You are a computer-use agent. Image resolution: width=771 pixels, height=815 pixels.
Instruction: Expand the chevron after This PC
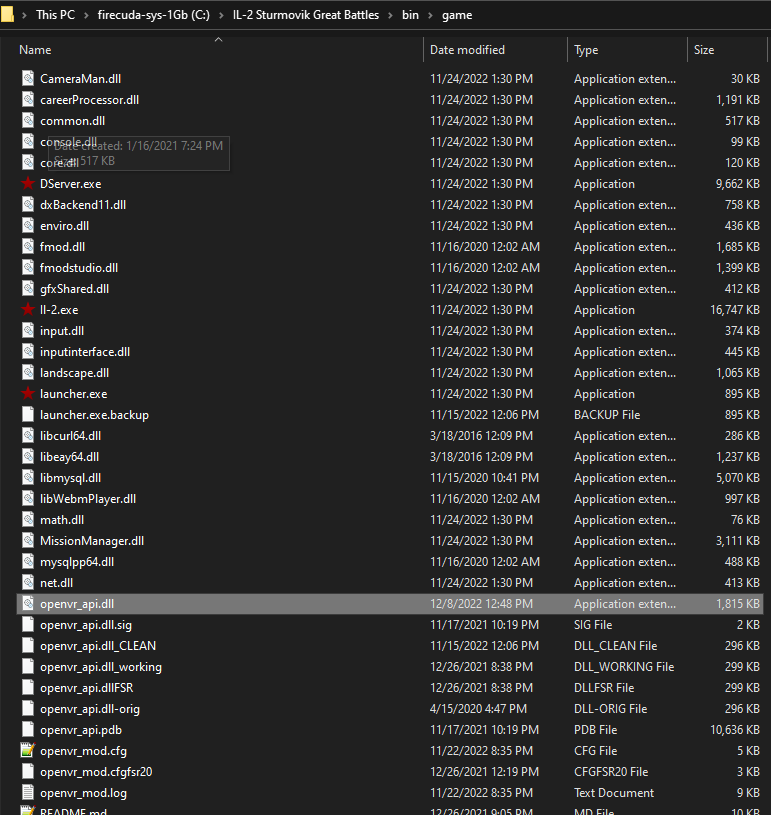(86, 15)
